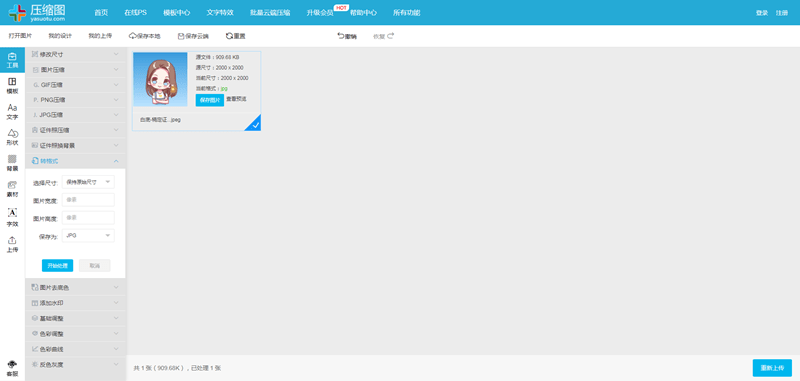Go to 批量云端压缩 menu item
The image size is (800, 381).
(270, 13)
